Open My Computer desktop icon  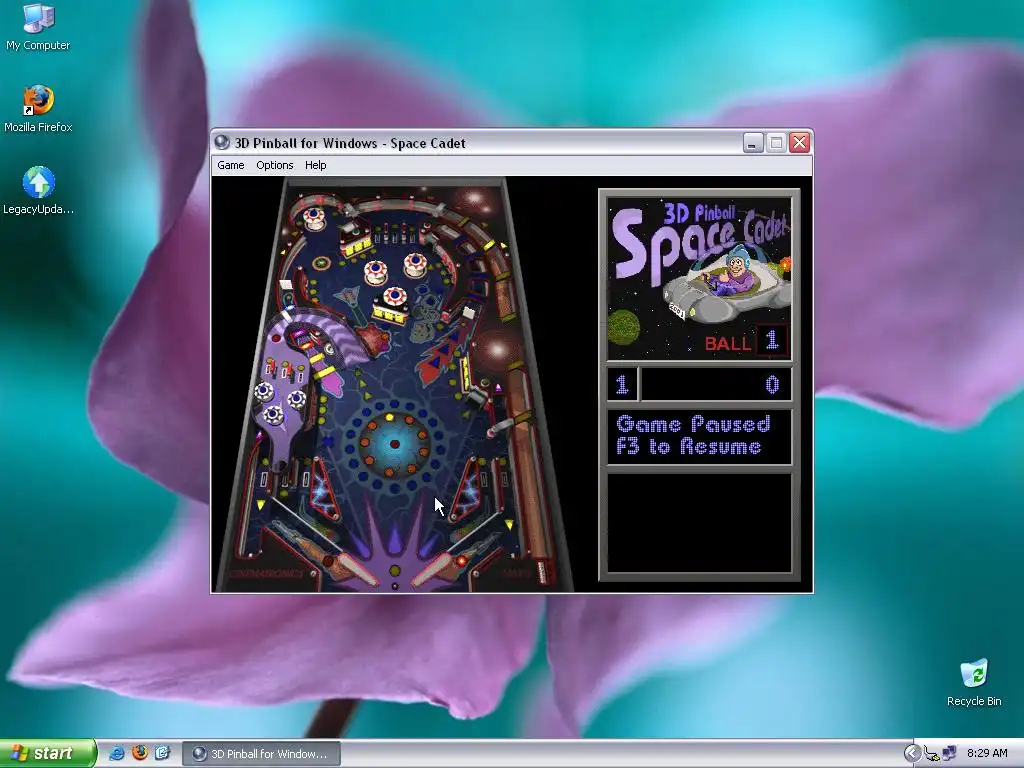click(38, 27)
